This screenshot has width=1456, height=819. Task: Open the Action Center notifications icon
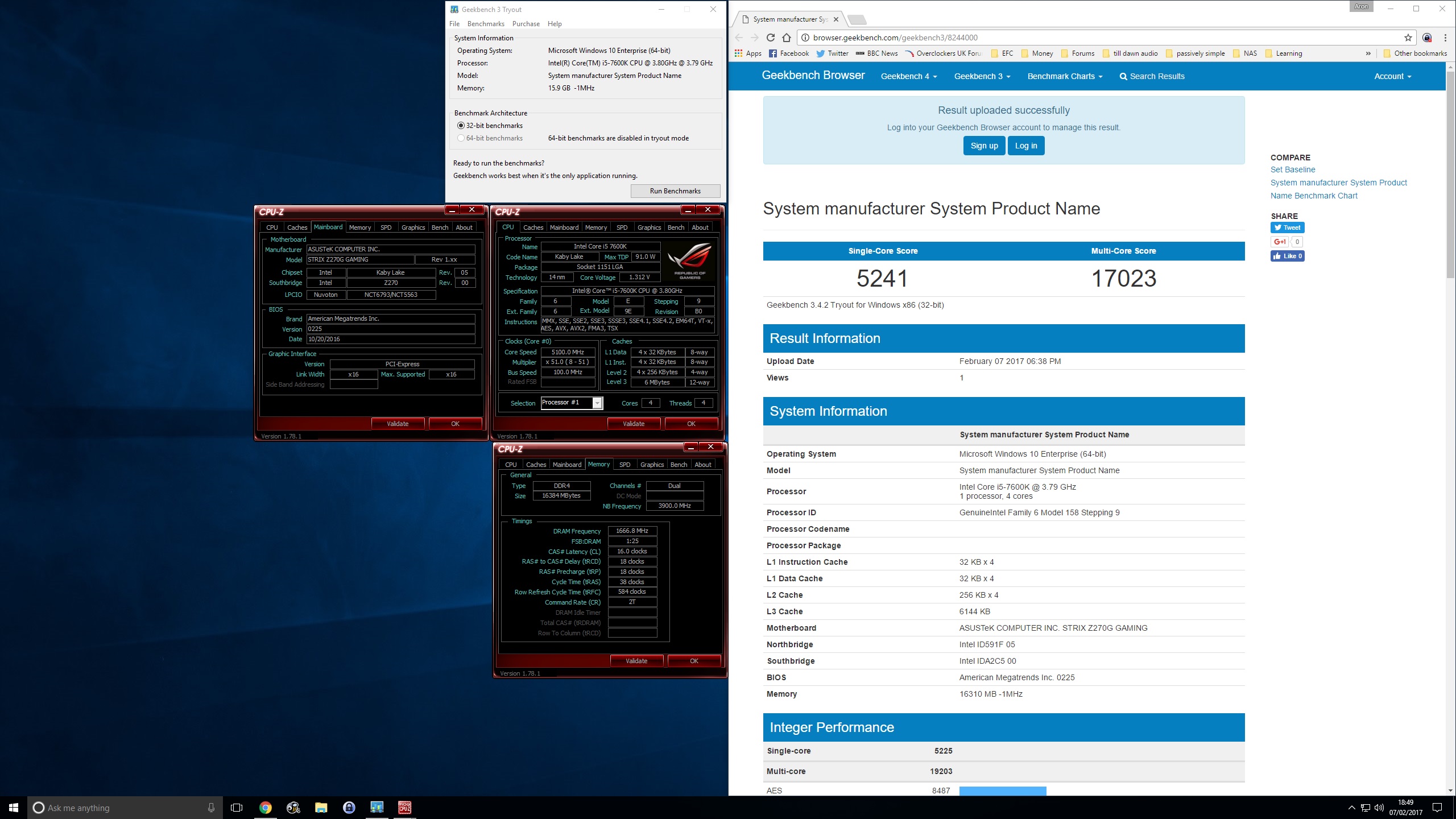1437,808
